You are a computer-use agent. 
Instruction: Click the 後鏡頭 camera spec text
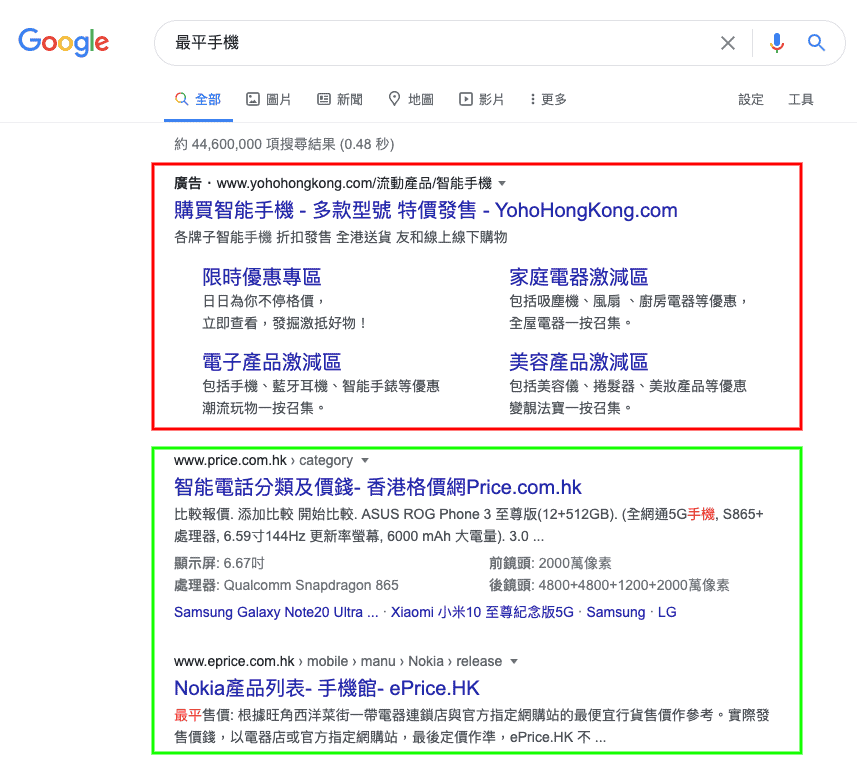point(609,585)
